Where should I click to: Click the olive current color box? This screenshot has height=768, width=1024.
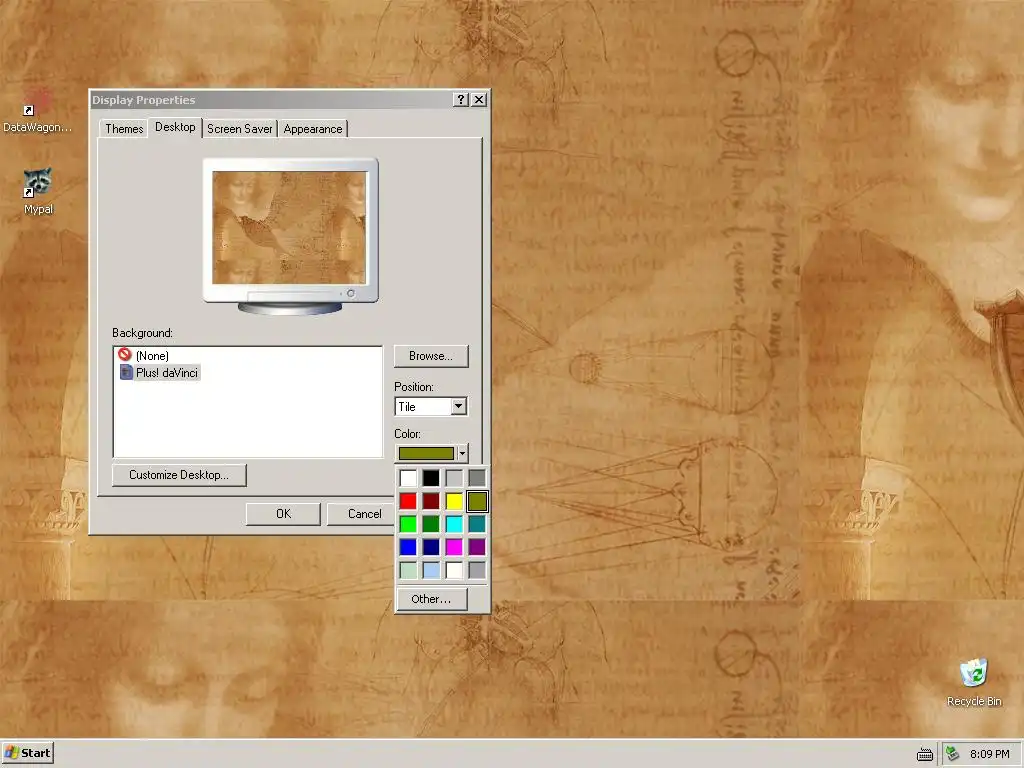(426, 453)
